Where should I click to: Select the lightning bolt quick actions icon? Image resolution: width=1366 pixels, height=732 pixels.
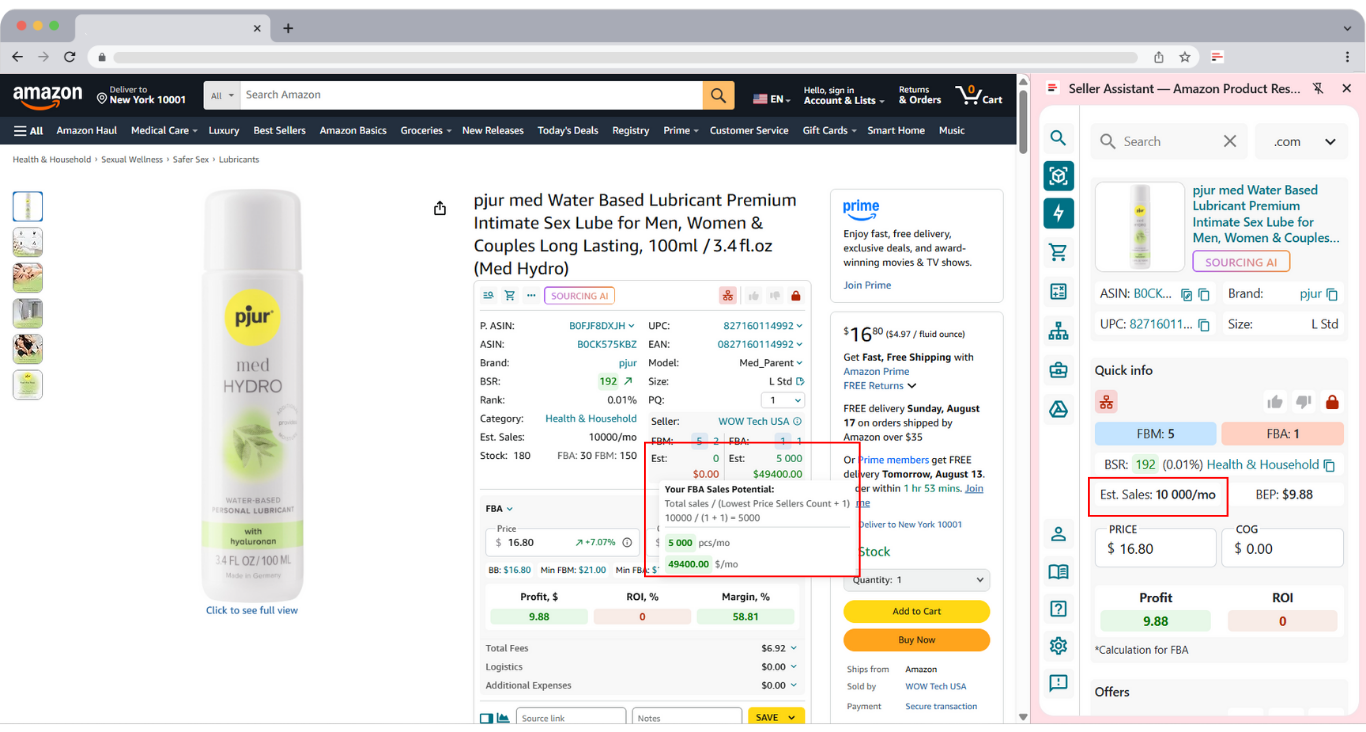coord(1058,213)
